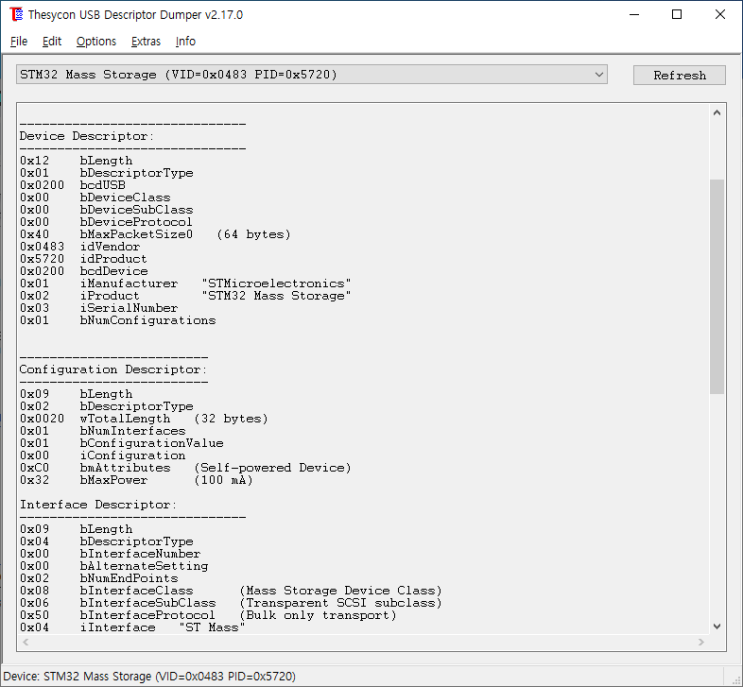Screen dimensions: 743x687
Task: Click the 'Interface Descriptor:' heading
Action: (x=98, y=505)
